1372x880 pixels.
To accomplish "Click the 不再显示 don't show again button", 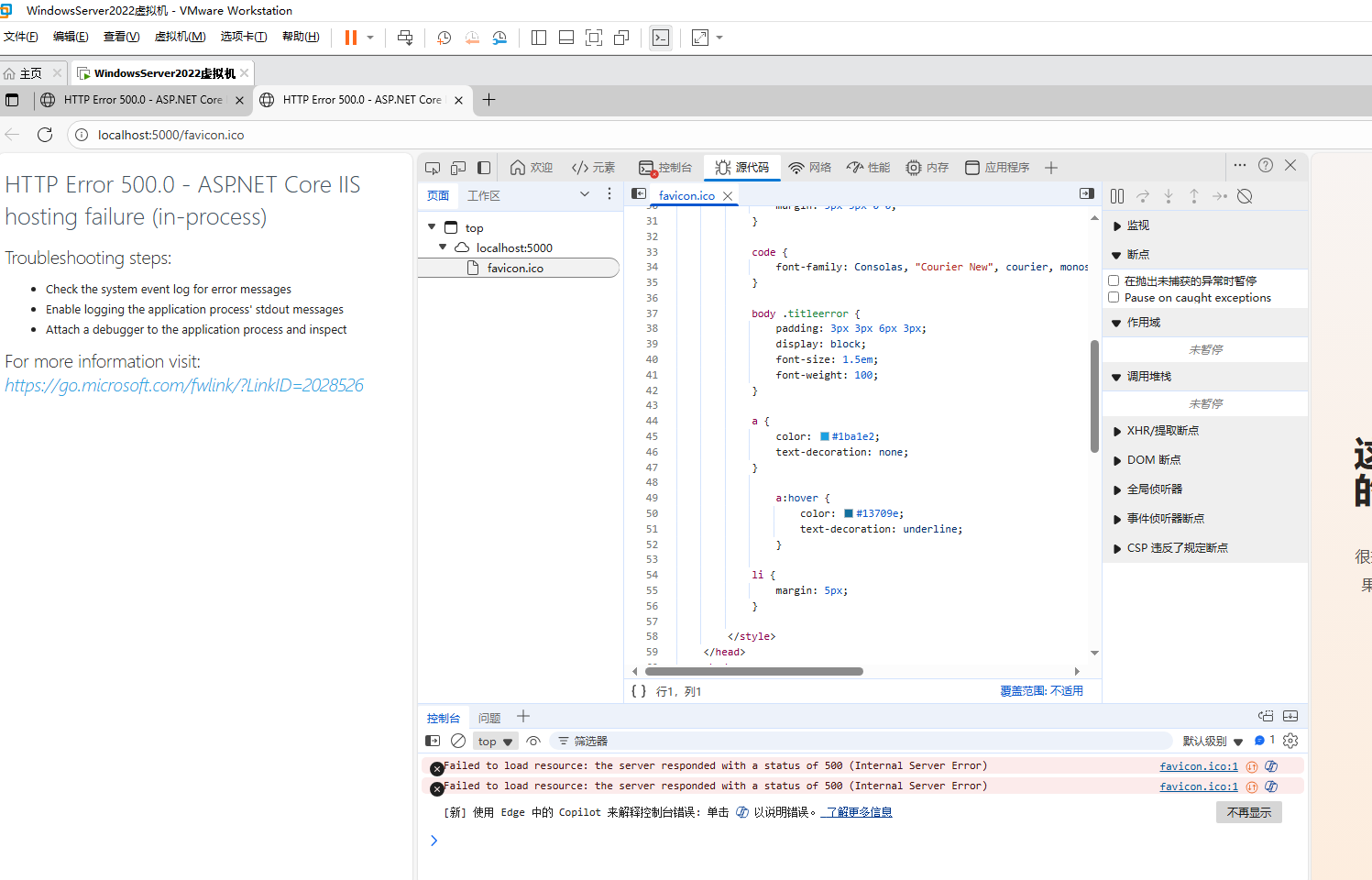I will pos(1249,812).
